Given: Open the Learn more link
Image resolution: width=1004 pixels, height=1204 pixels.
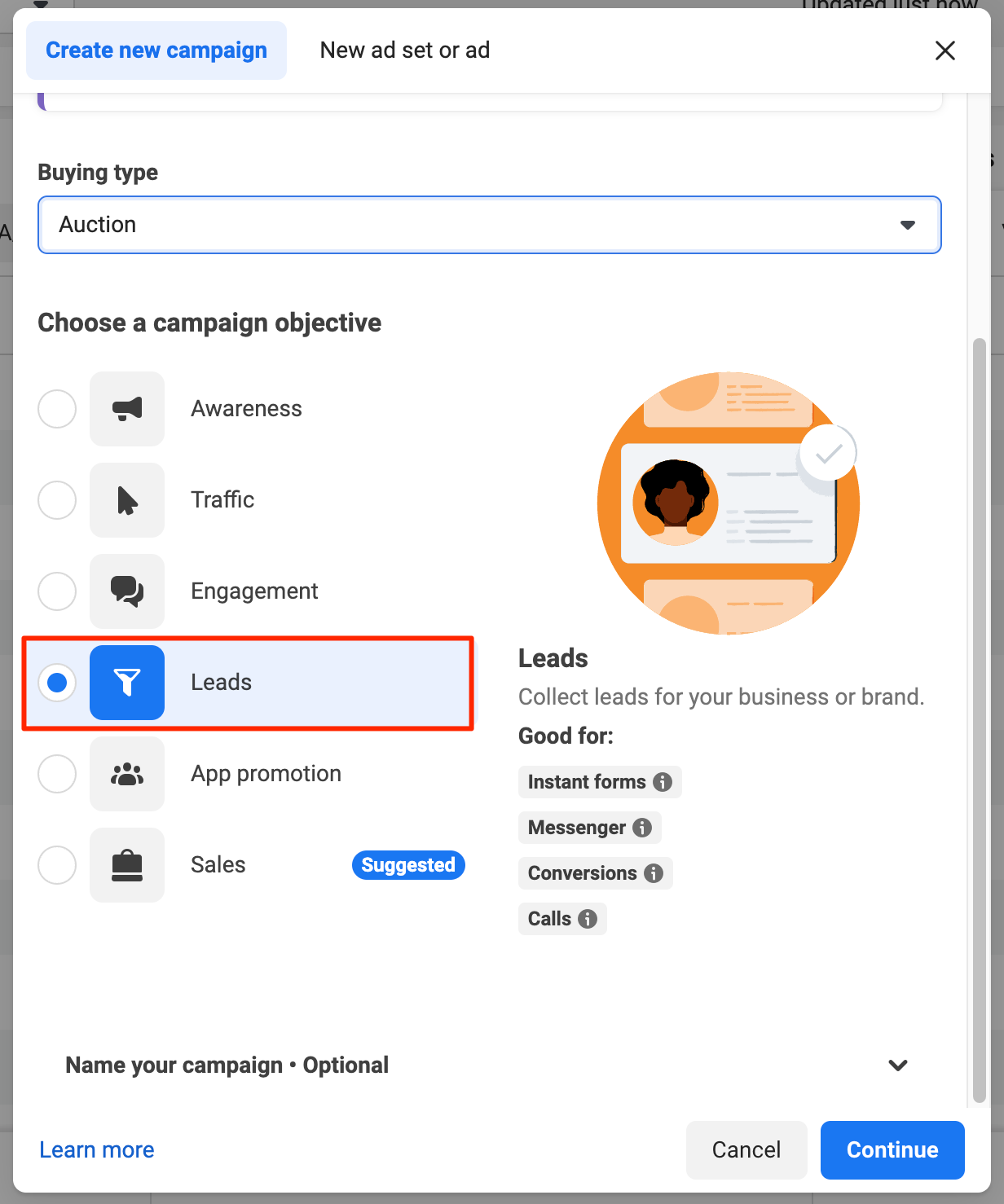Looking at the screenshot, I should pyautogui.click(x=96, y=1149).
